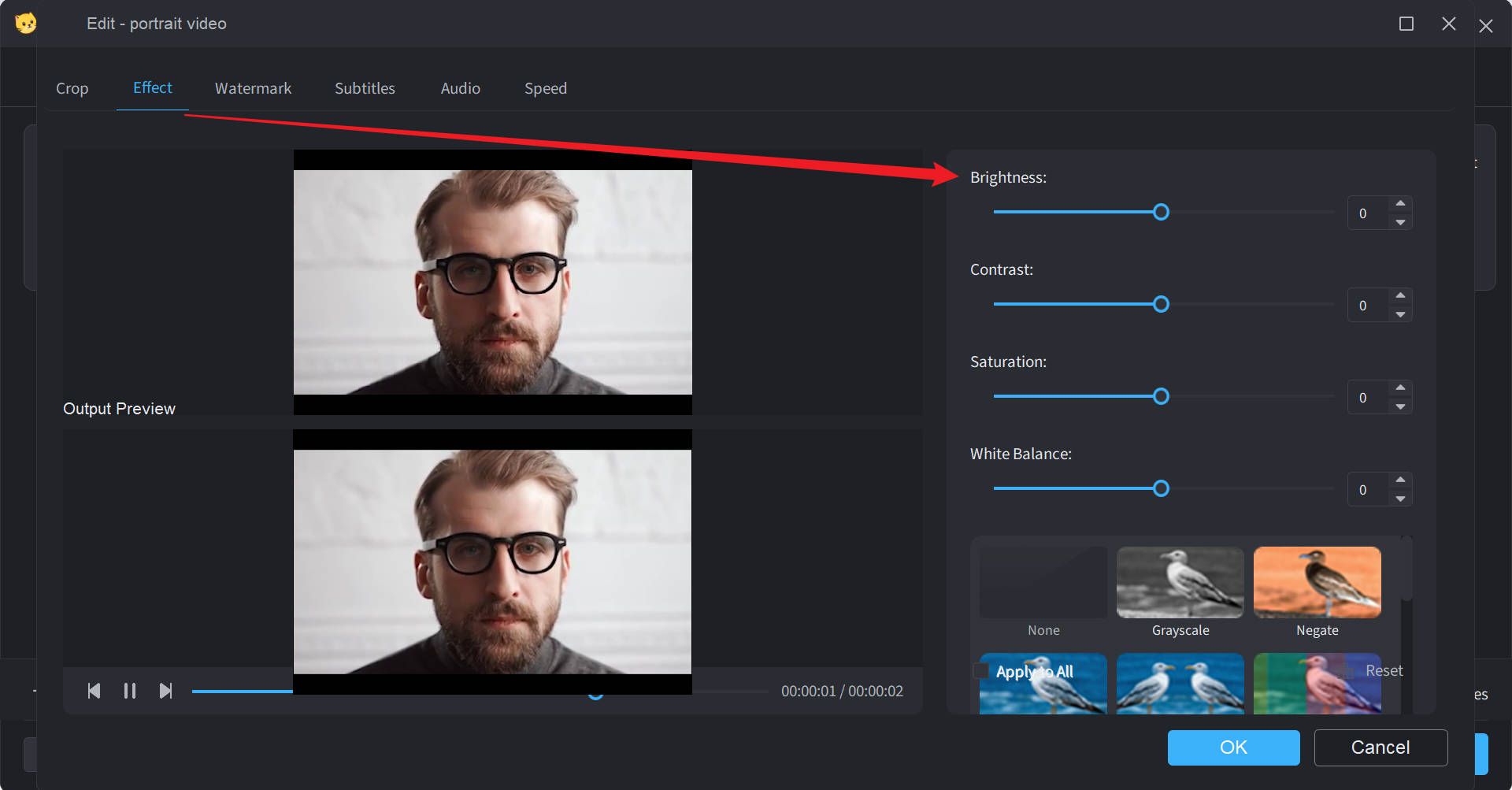
Task: Click the cat app logo icon
Action: pyautogui.click(x=26, y=23)
